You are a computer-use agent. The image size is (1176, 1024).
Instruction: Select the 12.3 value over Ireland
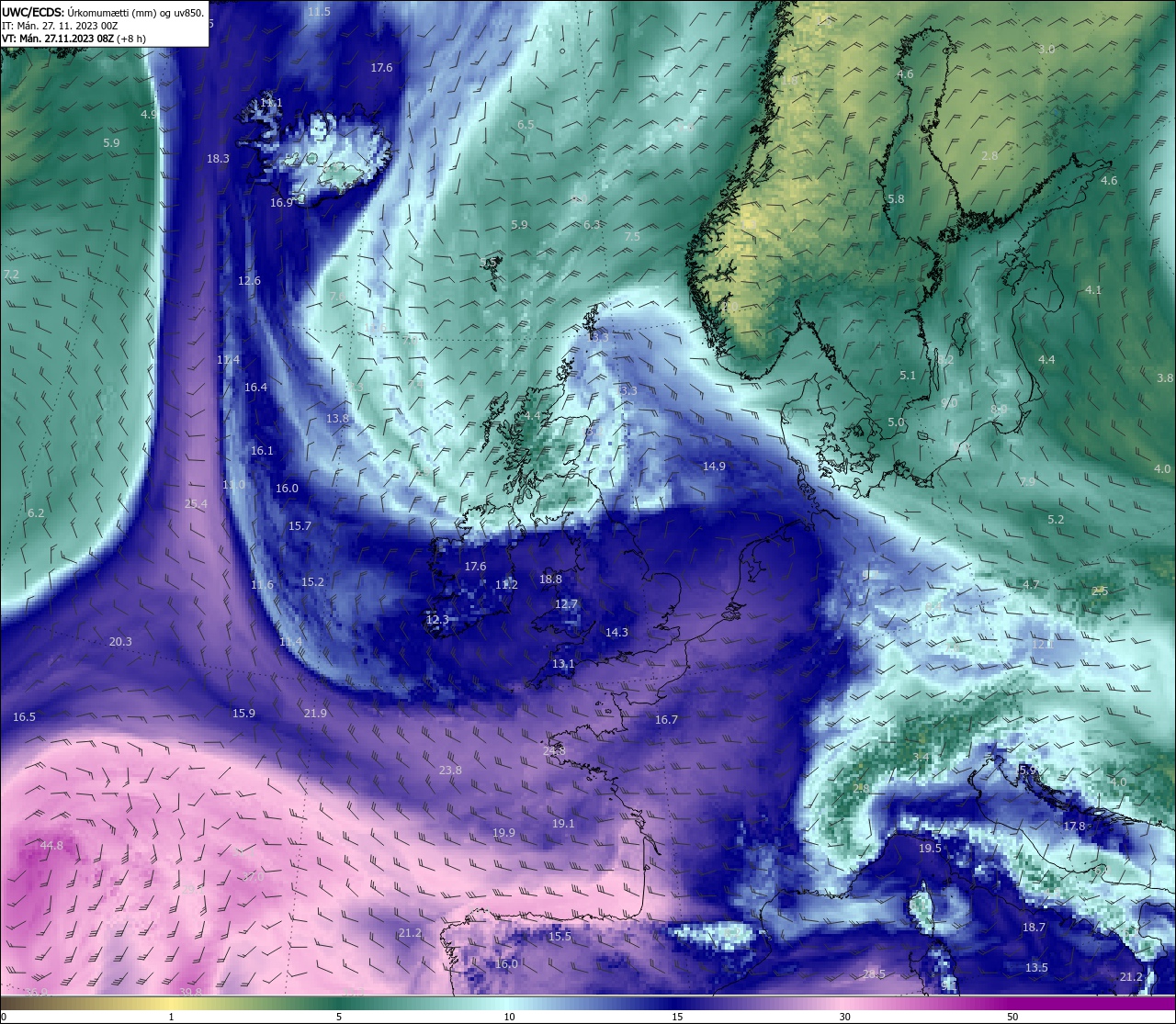click(437, 619)
